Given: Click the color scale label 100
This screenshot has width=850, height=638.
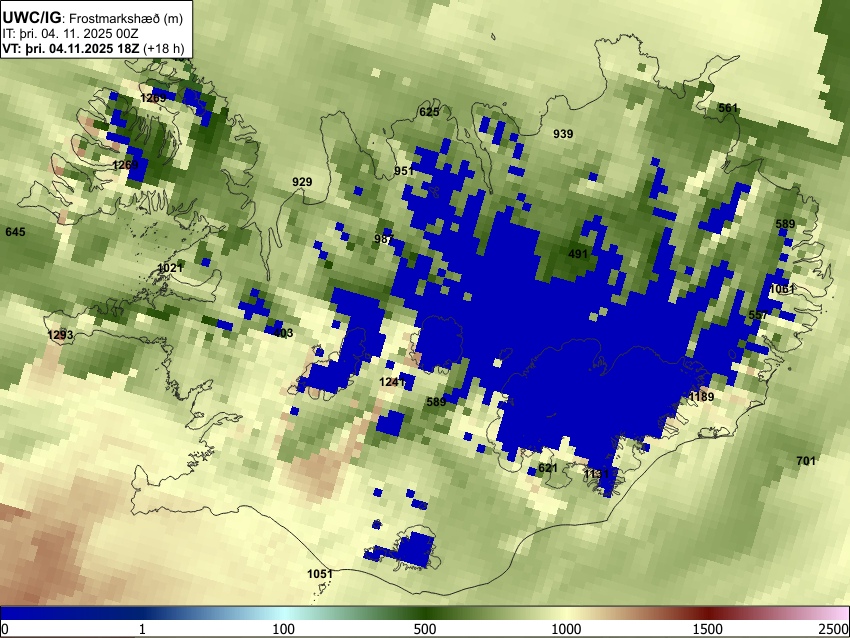Looking at the screenshot, I should tap(283, 629).
